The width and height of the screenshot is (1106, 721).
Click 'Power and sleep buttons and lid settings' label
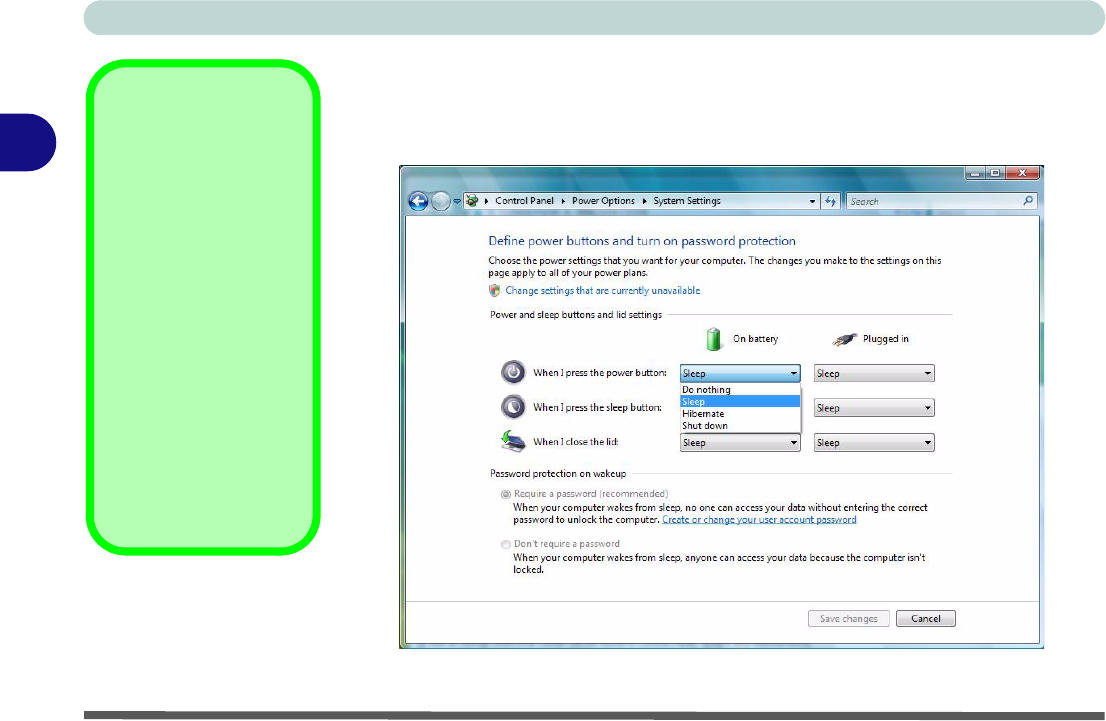576,315
